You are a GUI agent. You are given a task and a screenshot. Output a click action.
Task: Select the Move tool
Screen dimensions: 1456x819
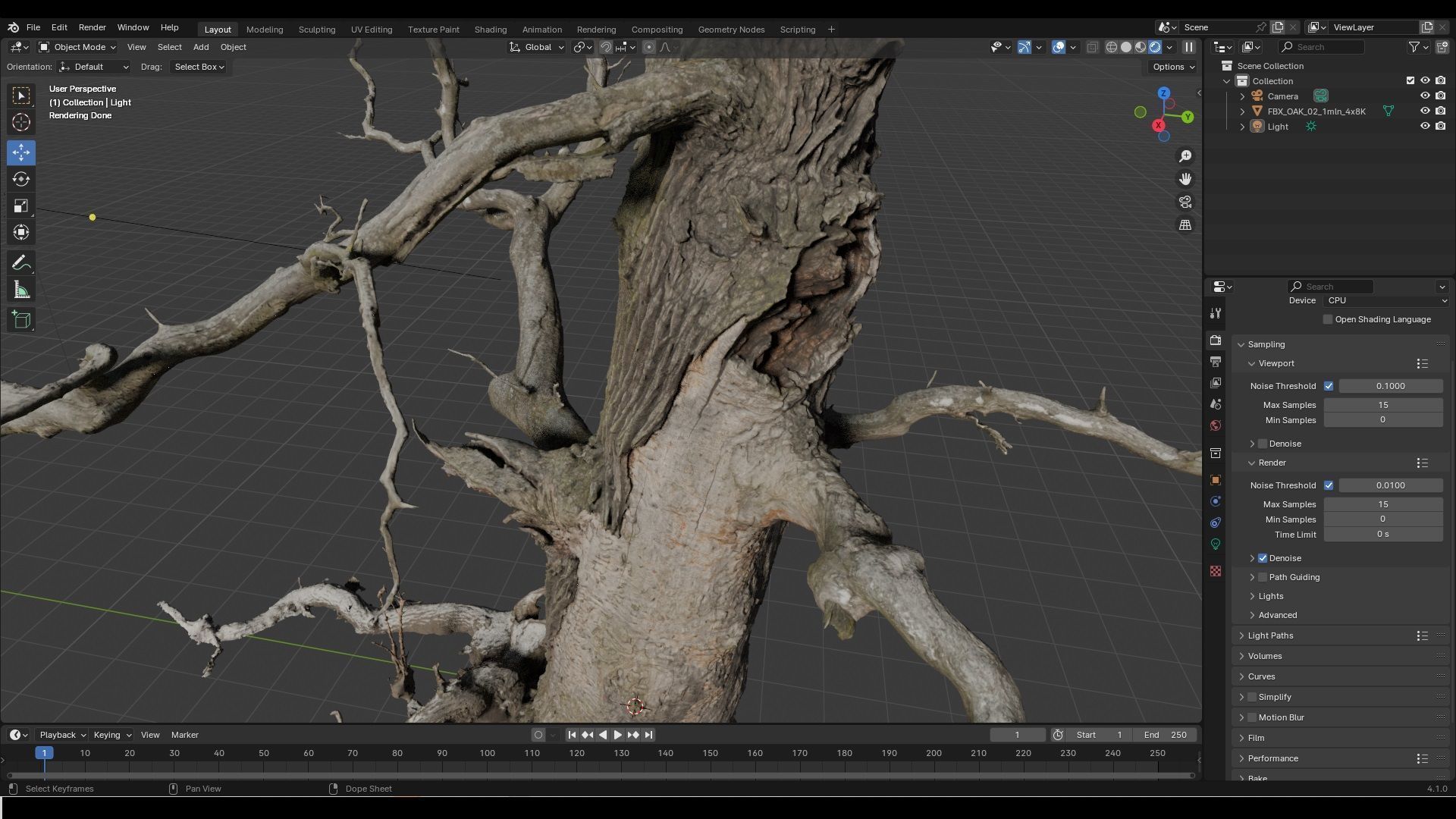[x=21, y=152]
